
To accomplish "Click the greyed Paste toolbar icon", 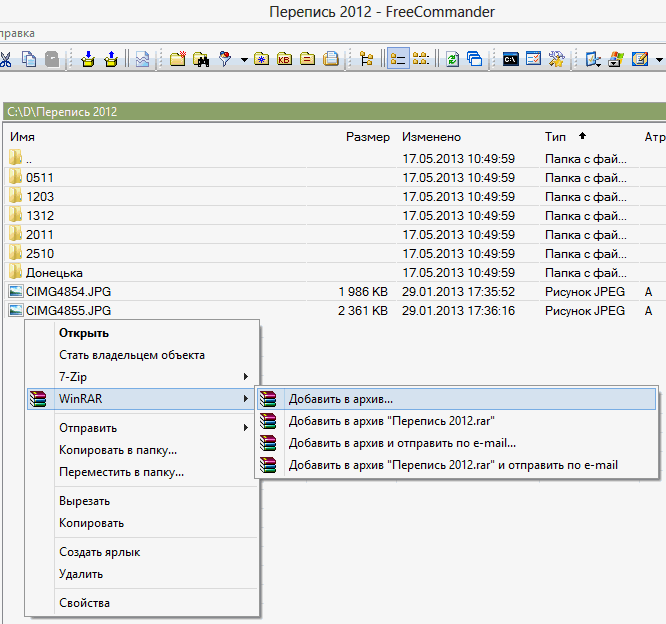I will pos(52,59).
